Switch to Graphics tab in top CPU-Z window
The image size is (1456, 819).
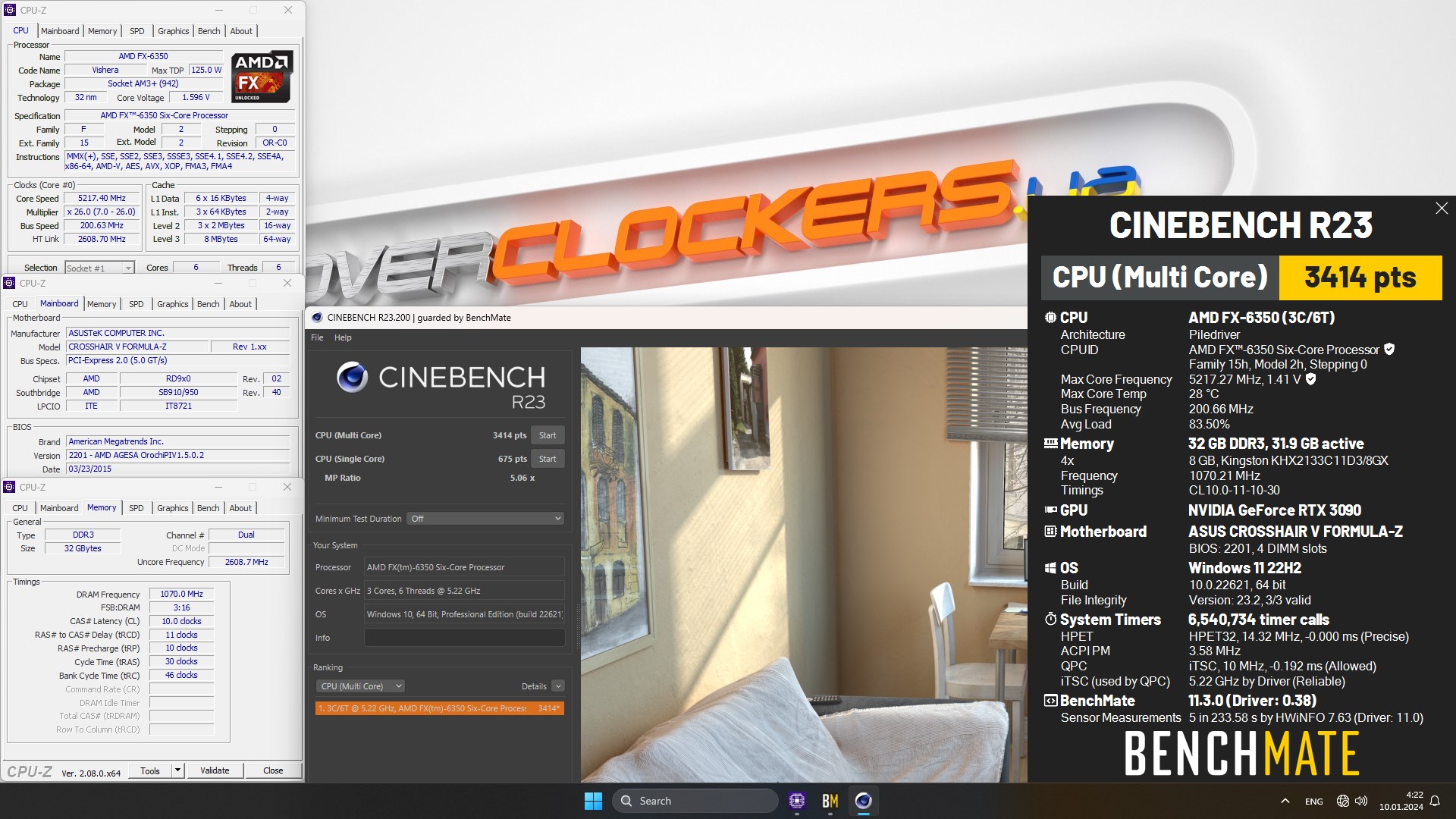coord(173,31)
